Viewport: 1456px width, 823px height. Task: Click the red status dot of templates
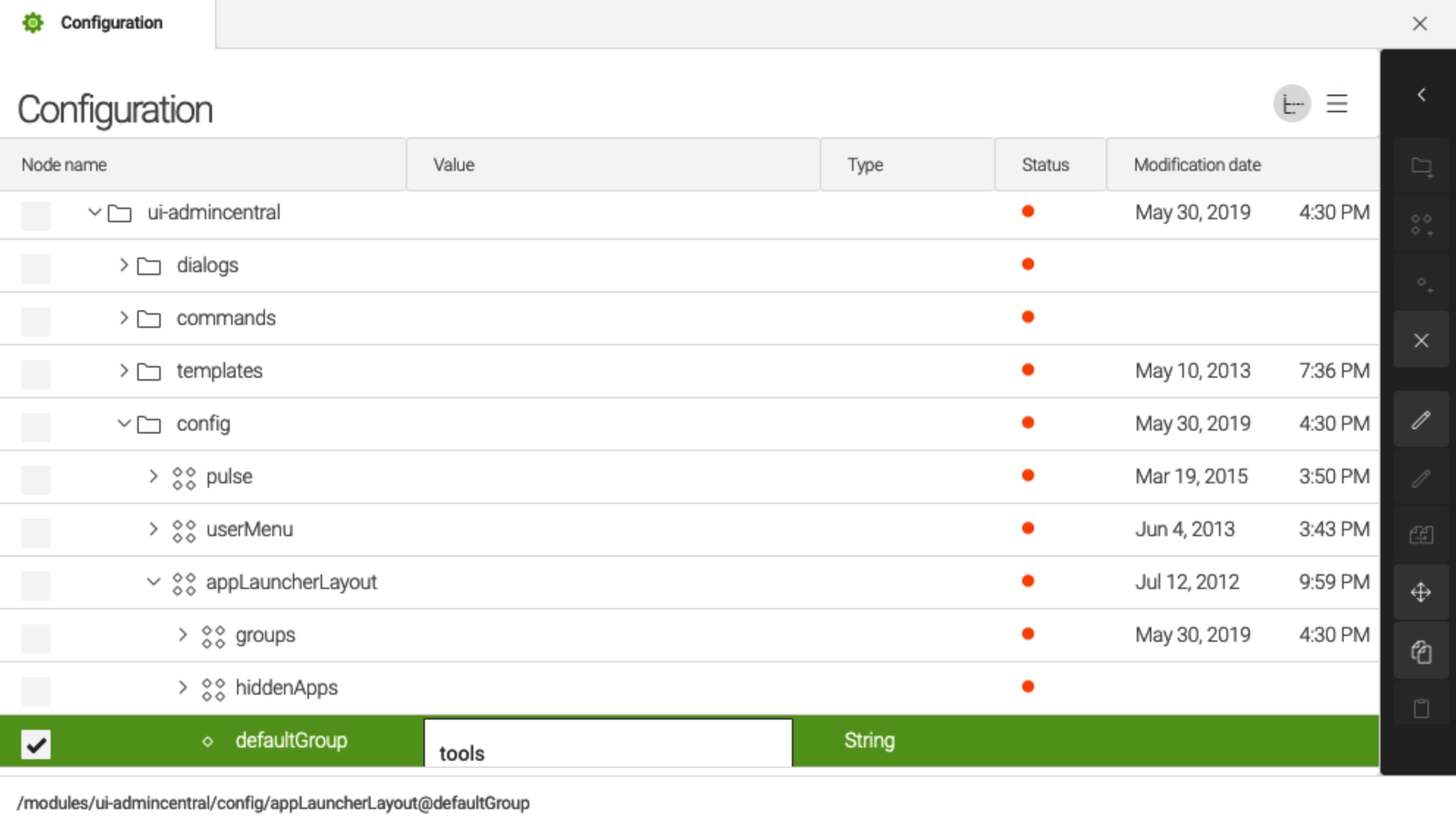pos(1028,370)
